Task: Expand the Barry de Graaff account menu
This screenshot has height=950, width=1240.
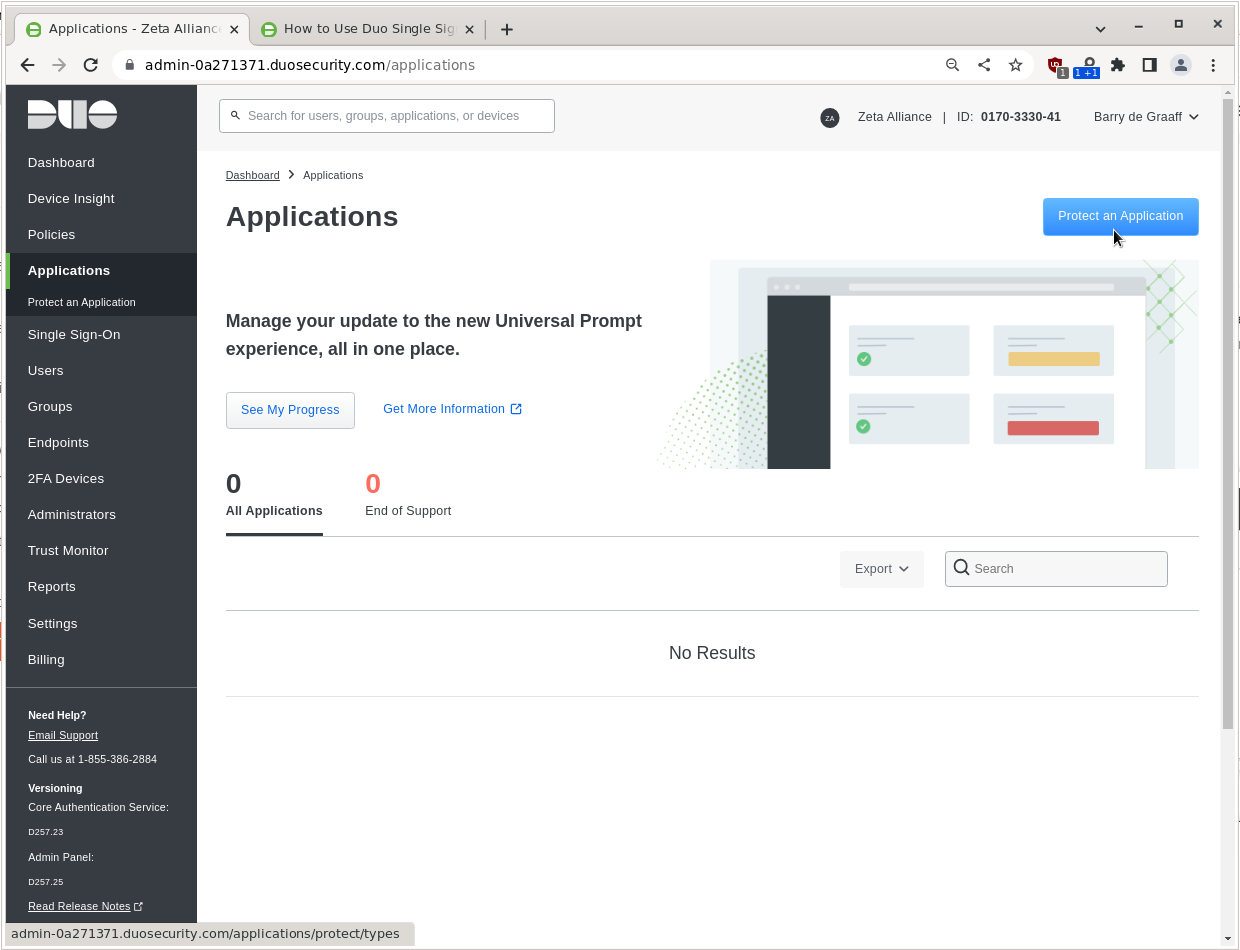Action: (x=1145, y=117)
